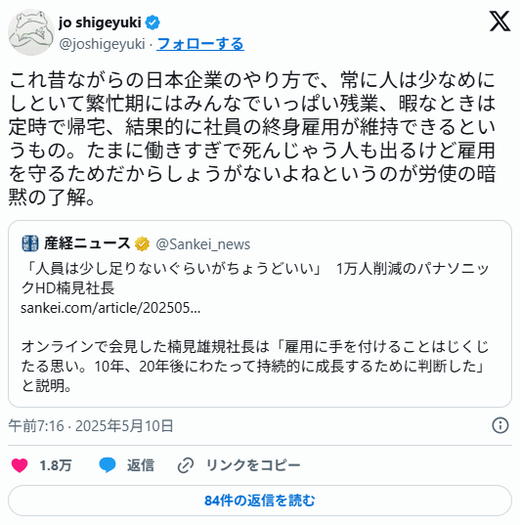Open the sankei.com/article link in quoted tweet
The height and width of the screenshot is (525, 520).
point(110,308)
